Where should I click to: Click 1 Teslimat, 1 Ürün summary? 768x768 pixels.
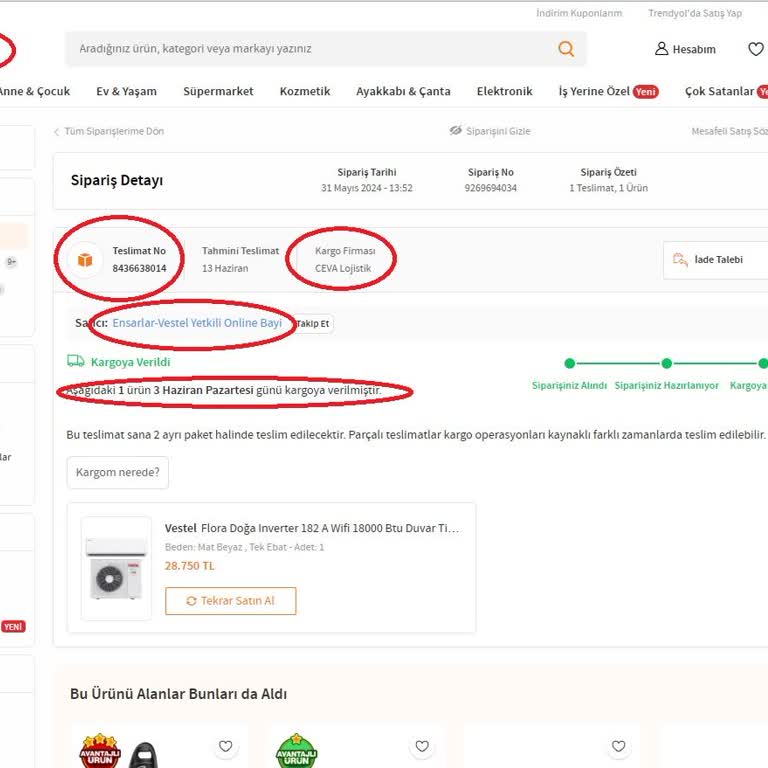click(x=608, y=188)
